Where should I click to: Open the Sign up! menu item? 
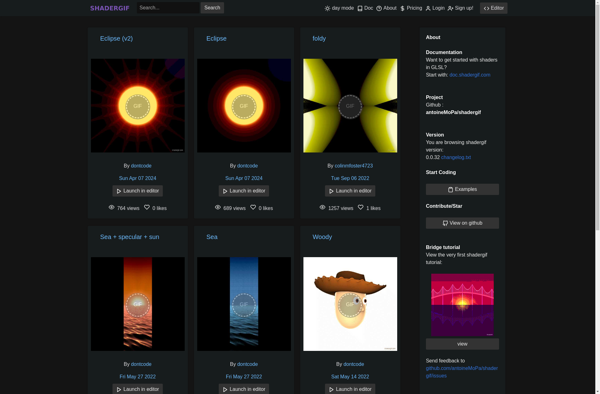[460, 8]
